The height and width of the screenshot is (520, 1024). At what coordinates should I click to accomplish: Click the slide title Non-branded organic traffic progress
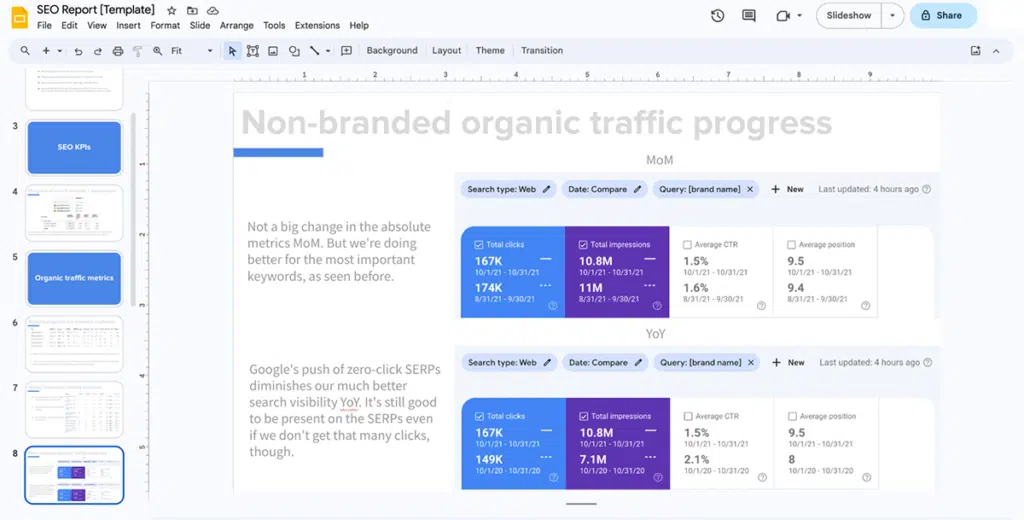click(x=537, y=123)
